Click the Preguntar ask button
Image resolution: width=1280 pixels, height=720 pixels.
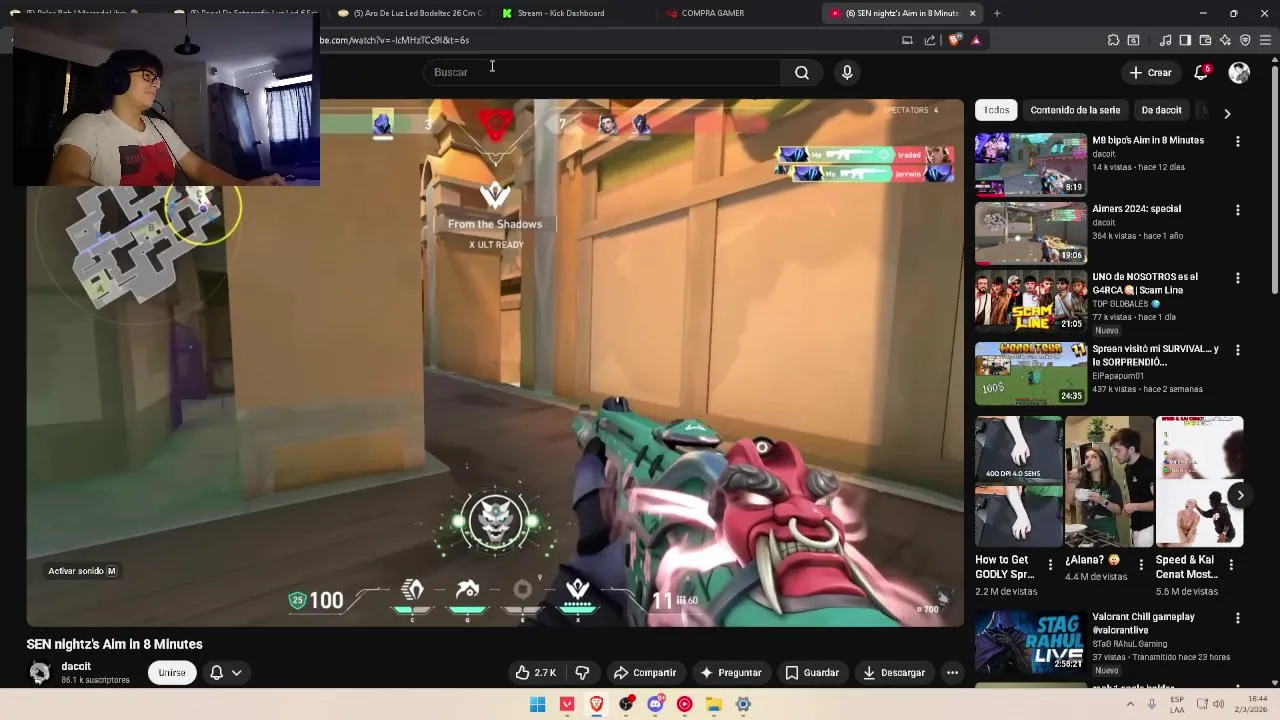[731, 673]
